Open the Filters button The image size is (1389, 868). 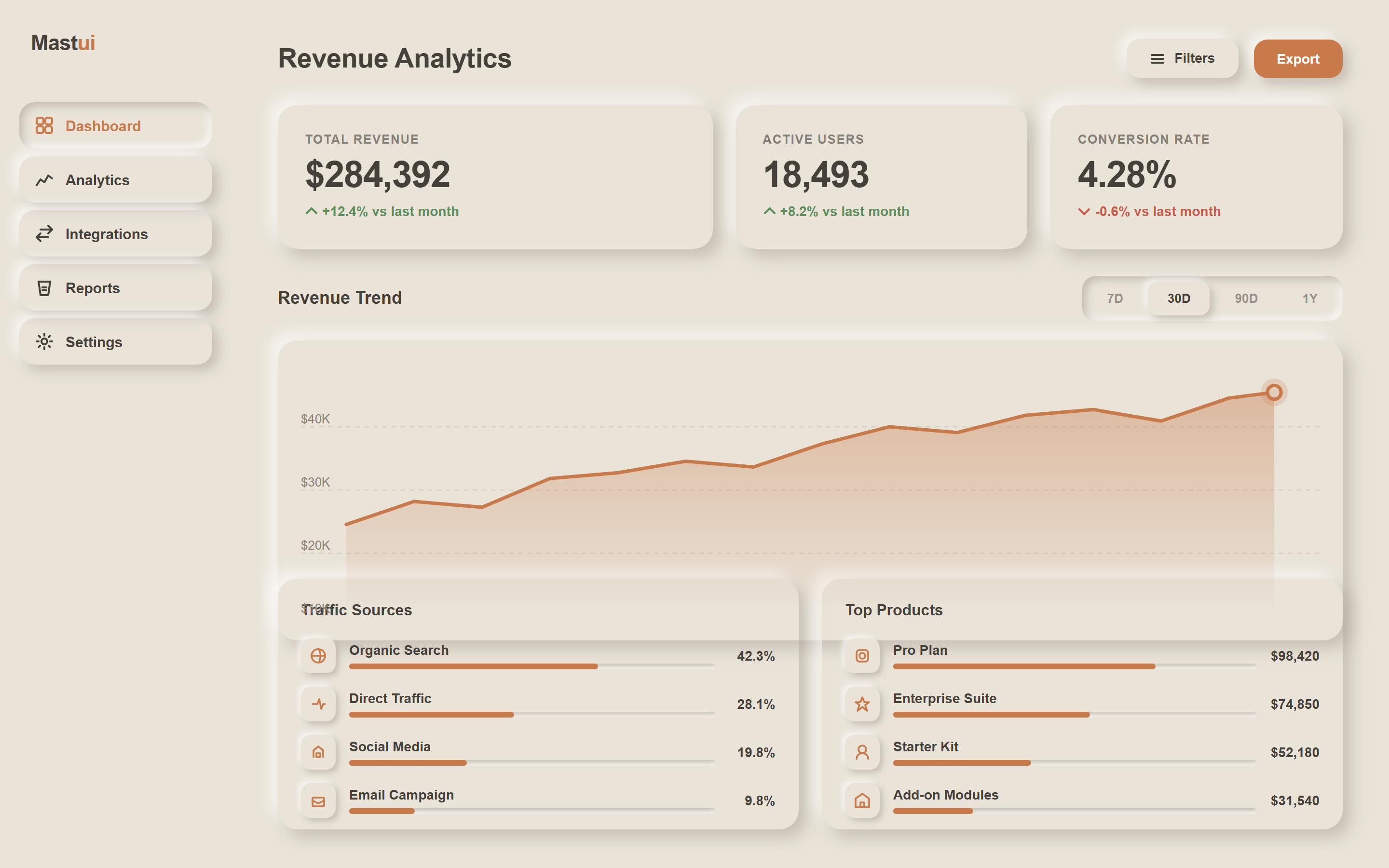coord(1182,58)
